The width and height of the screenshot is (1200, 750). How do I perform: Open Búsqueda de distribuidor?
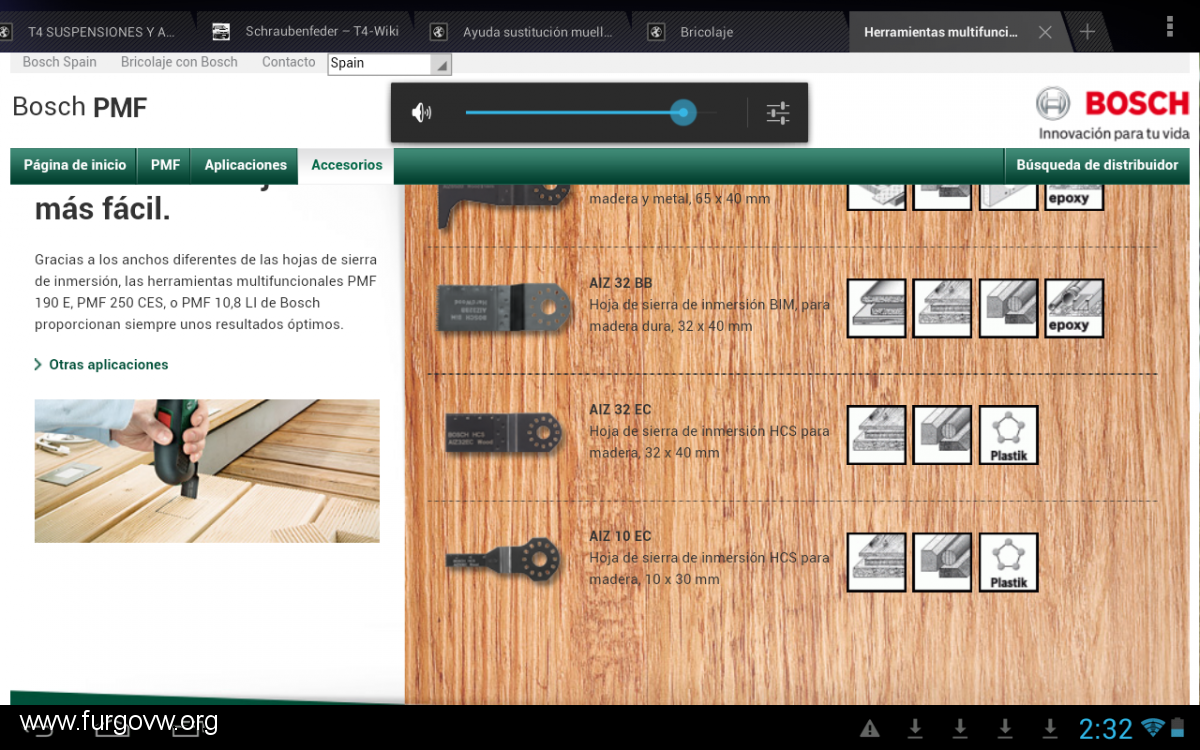tap(1097, 165)
